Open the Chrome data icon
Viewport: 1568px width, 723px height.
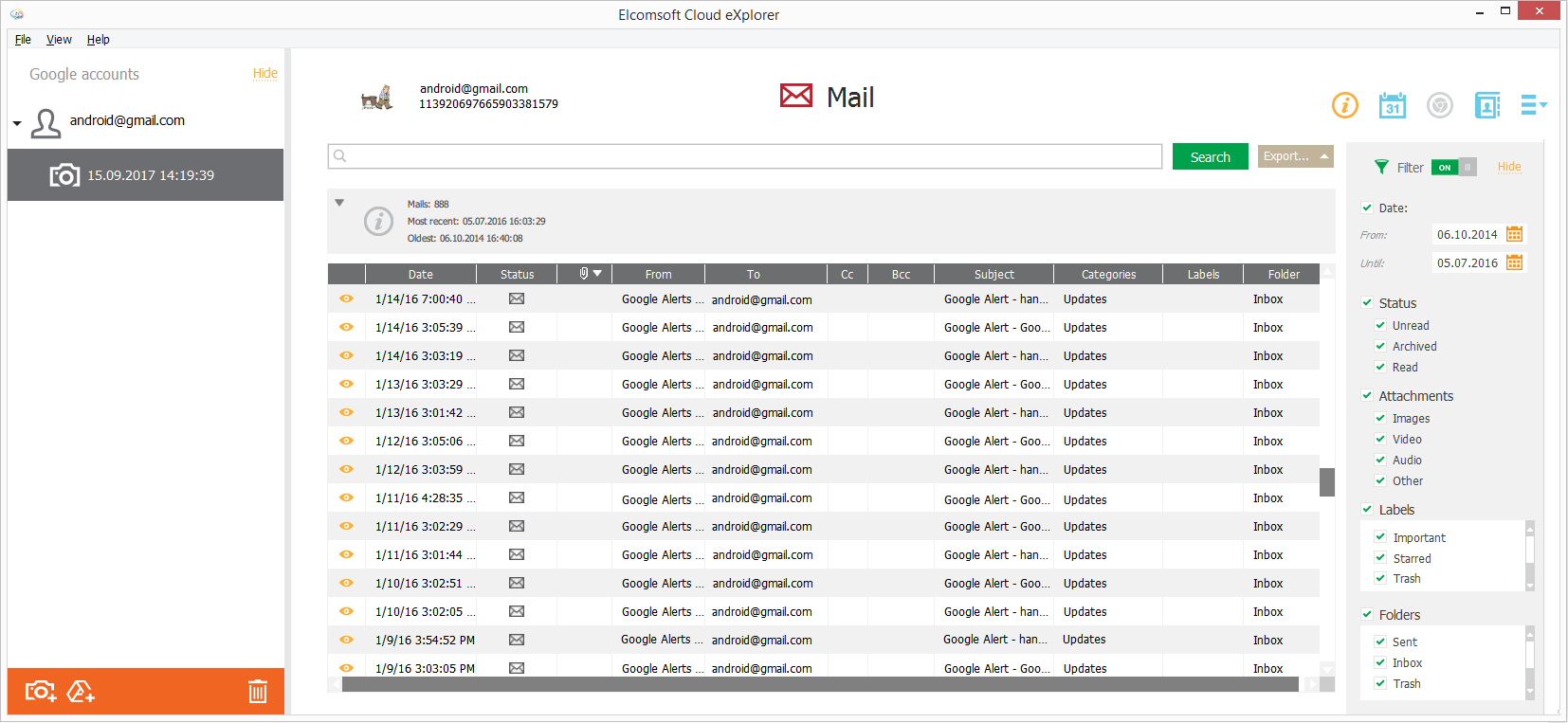(x=1439, y=105)
